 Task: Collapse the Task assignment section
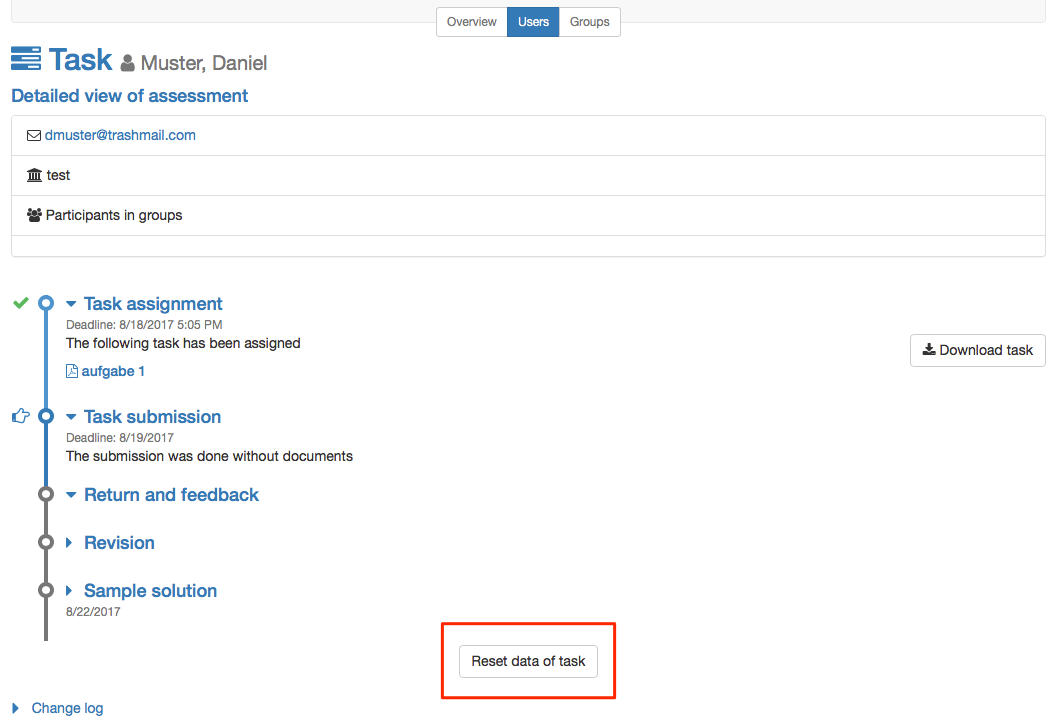pyautogui.click(x=71, y=304)
